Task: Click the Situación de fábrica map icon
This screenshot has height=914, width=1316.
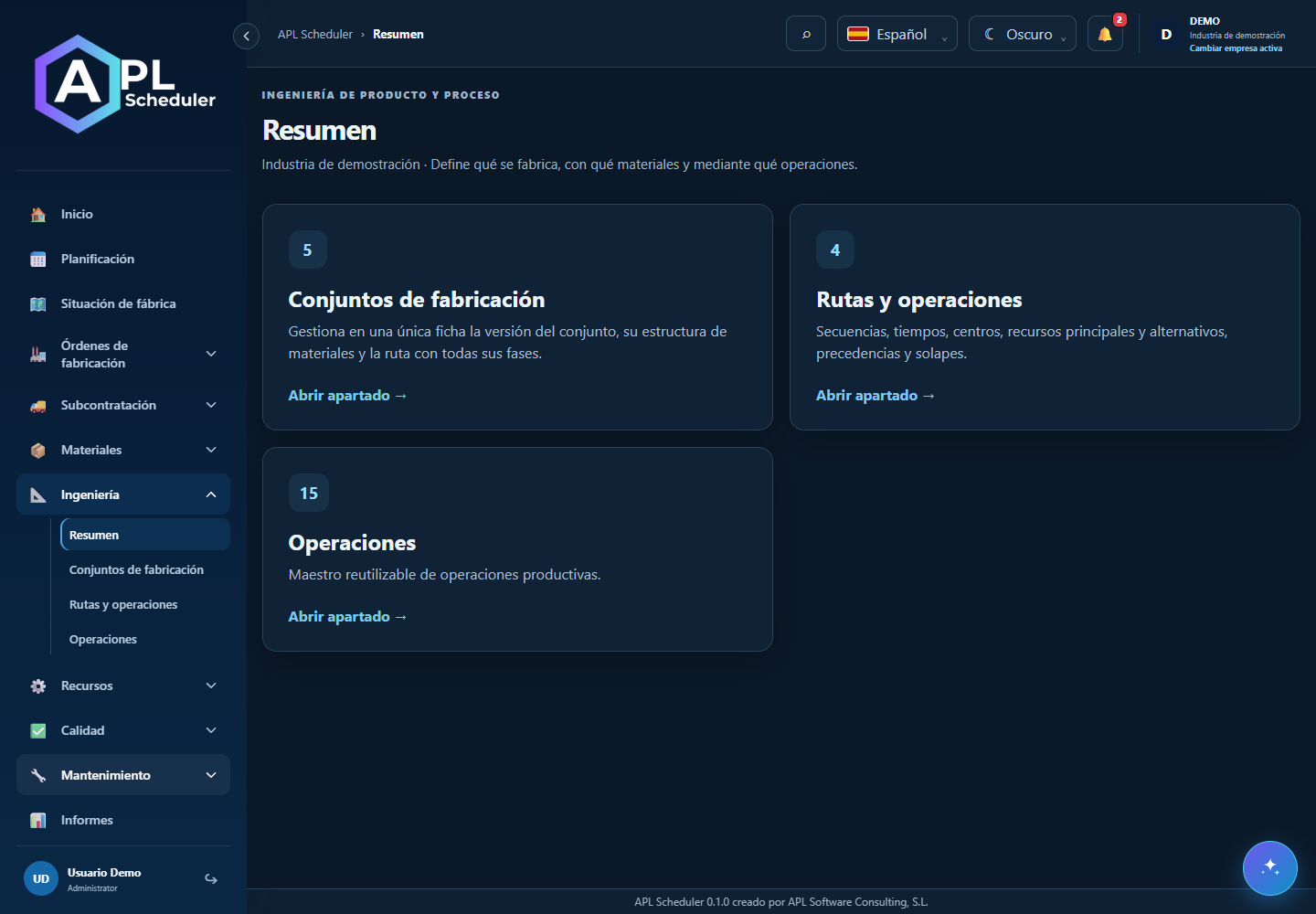Action: pos(37,304)
